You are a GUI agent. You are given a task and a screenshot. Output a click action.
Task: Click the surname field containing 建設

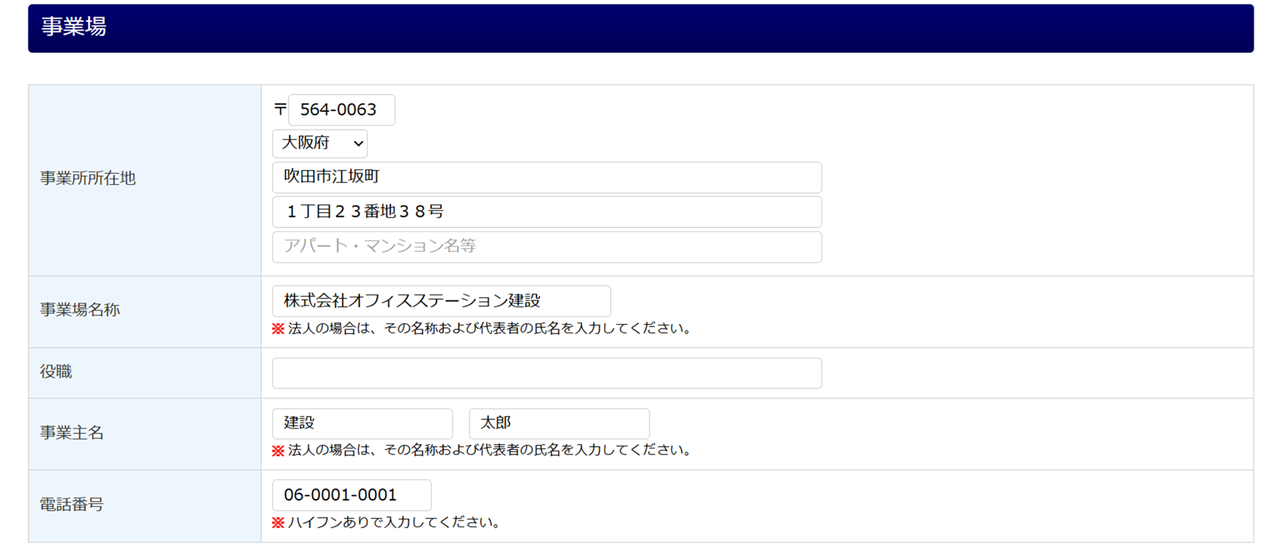[362, 423]
